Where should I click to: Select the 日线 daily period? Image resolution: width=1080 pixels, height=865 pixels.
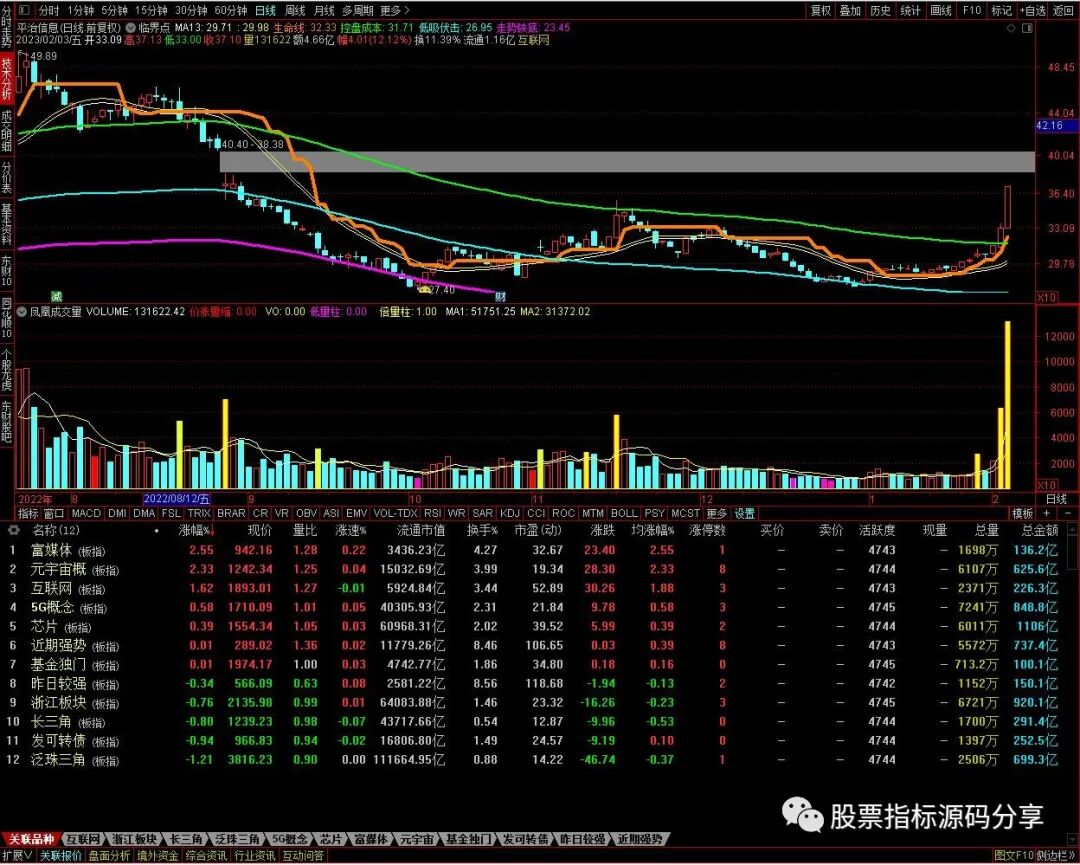pos(265,10)
